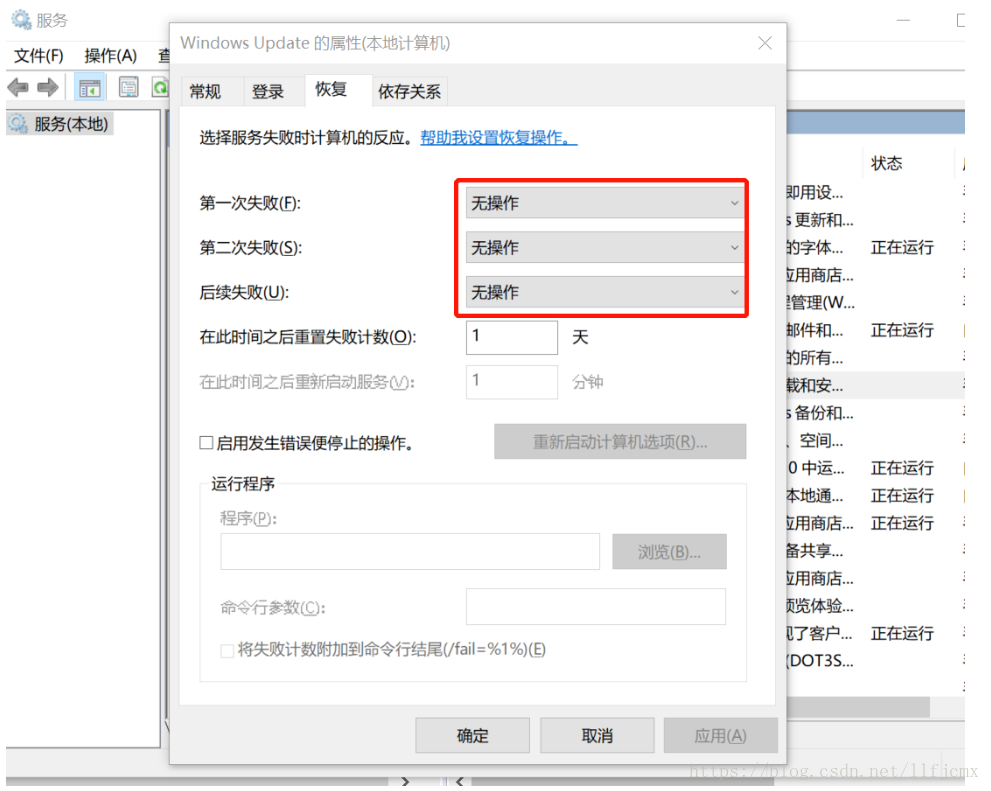This screenshot has width=991, height=791.
Task: Toggle the show/hide console tree icon
Action: tap(90, 88)
